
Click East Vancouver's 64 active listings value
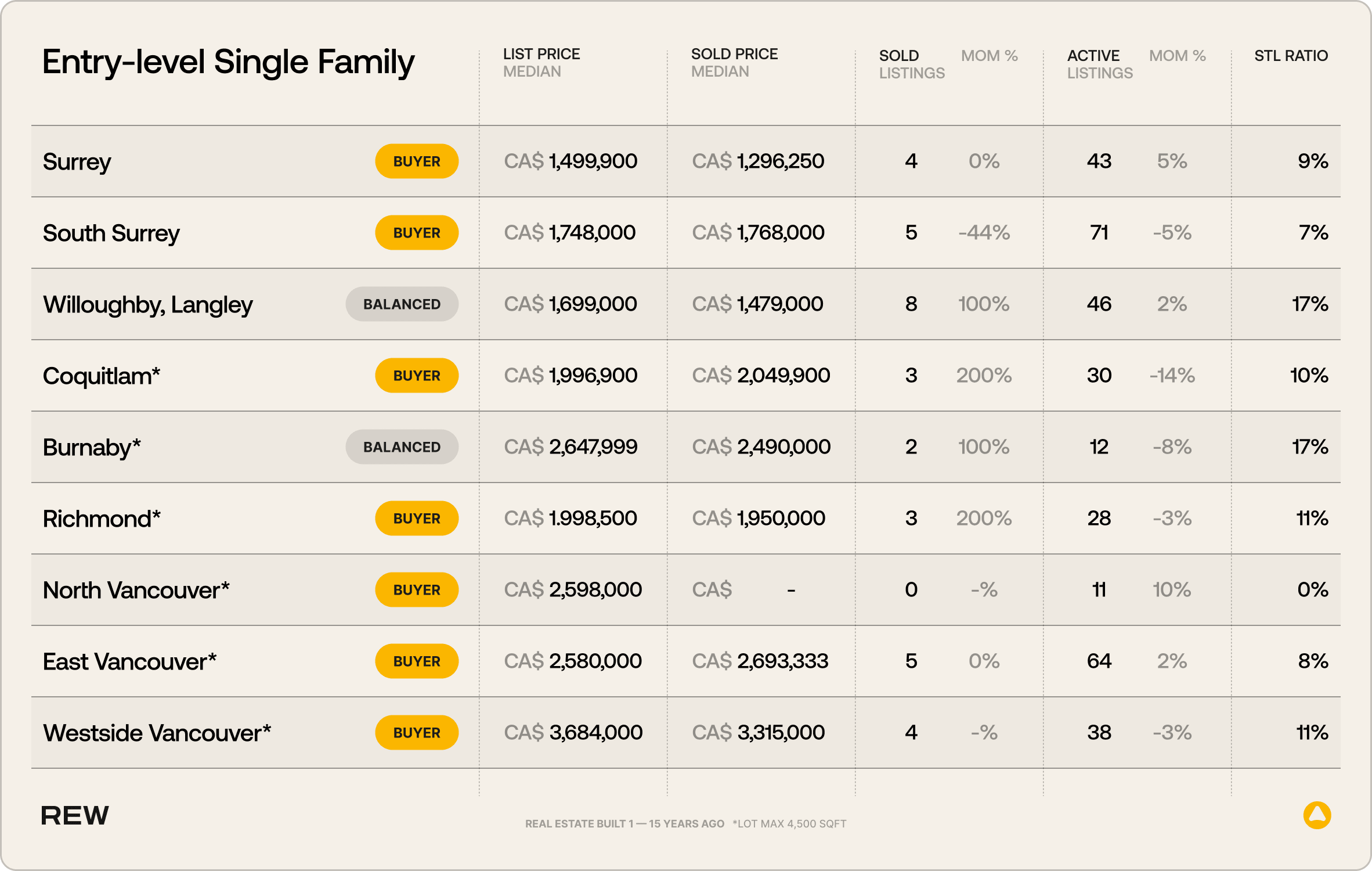[1099, 661]
